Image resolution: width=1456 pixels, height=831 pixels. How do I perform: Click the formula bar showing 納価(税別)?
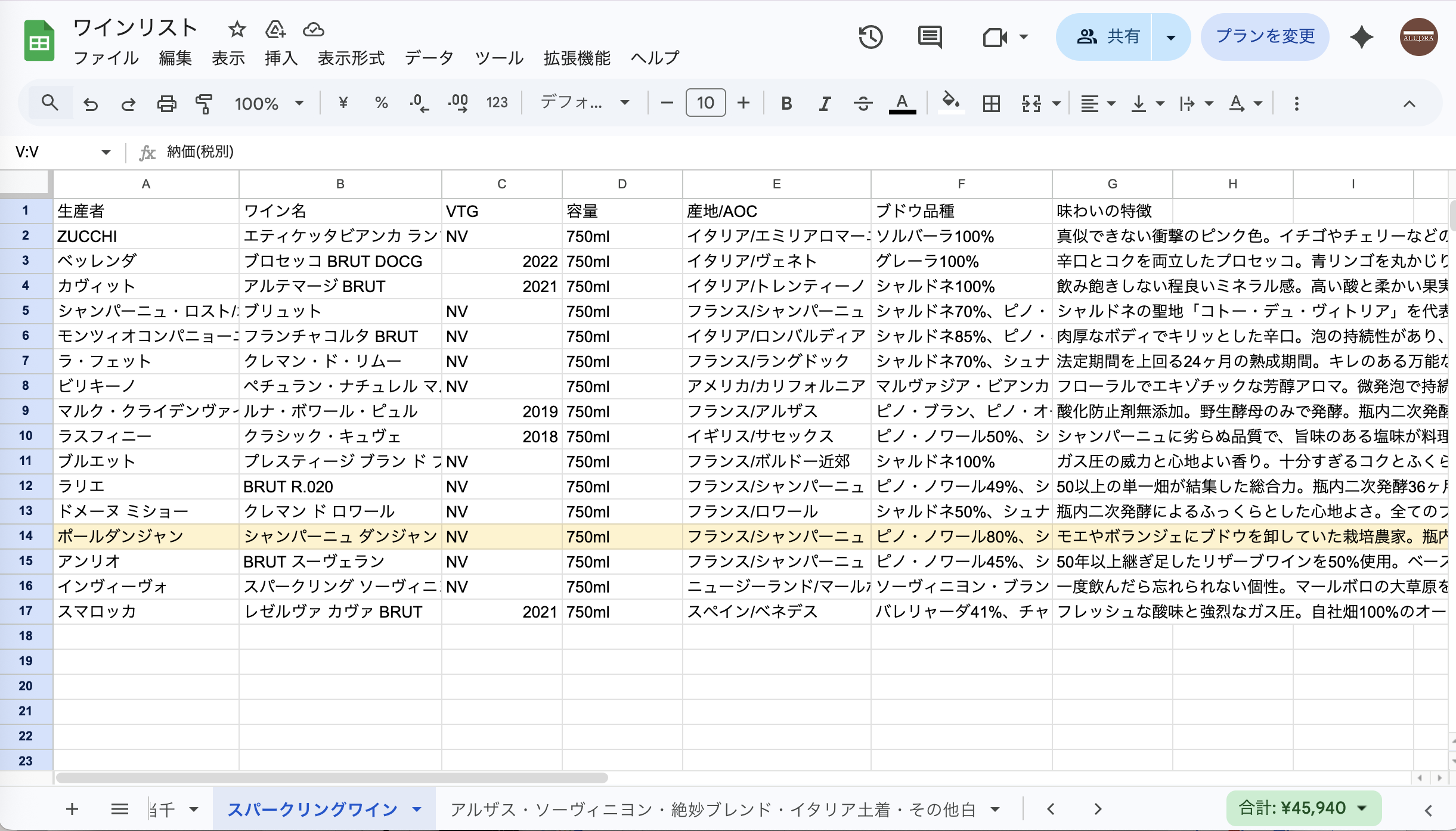point(805,152)
